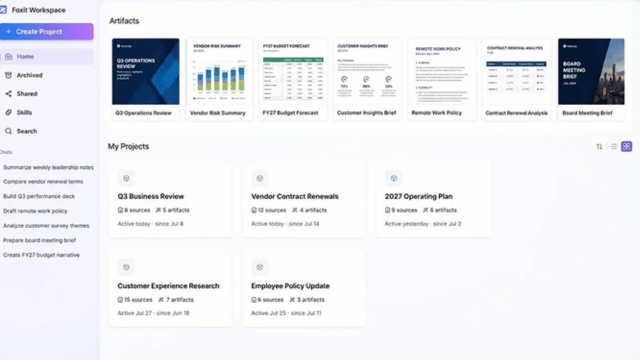Click the artifacts icon beside 7 artifacts
Viewport: 640px width, 360px height.
(161, 300)
